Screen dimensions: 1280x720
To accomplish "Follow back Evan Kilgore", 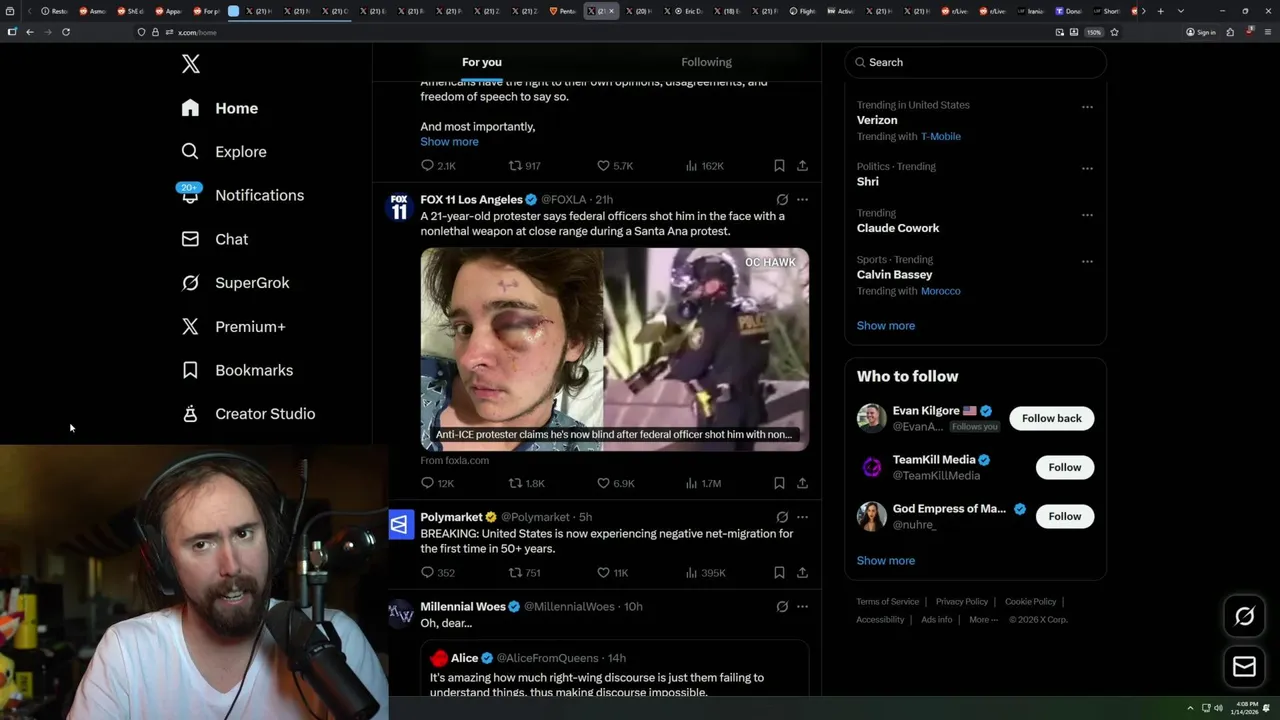I will click(1051, 418).
